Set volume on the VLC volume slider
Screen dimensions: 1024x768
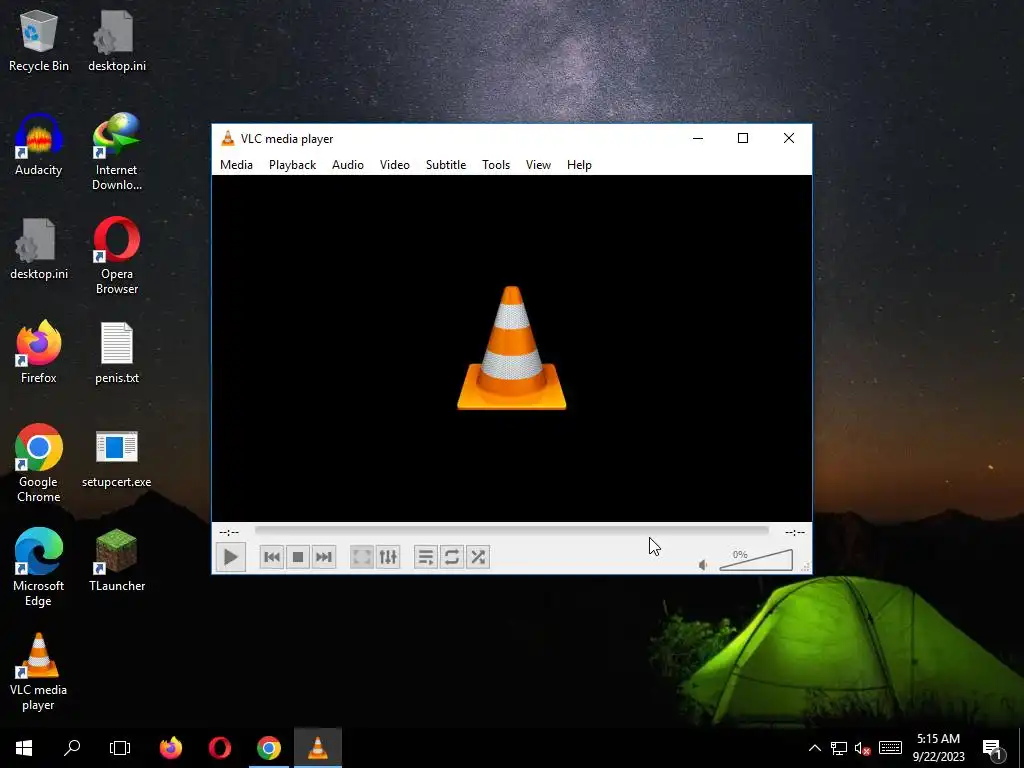click(x=756, y=560)
